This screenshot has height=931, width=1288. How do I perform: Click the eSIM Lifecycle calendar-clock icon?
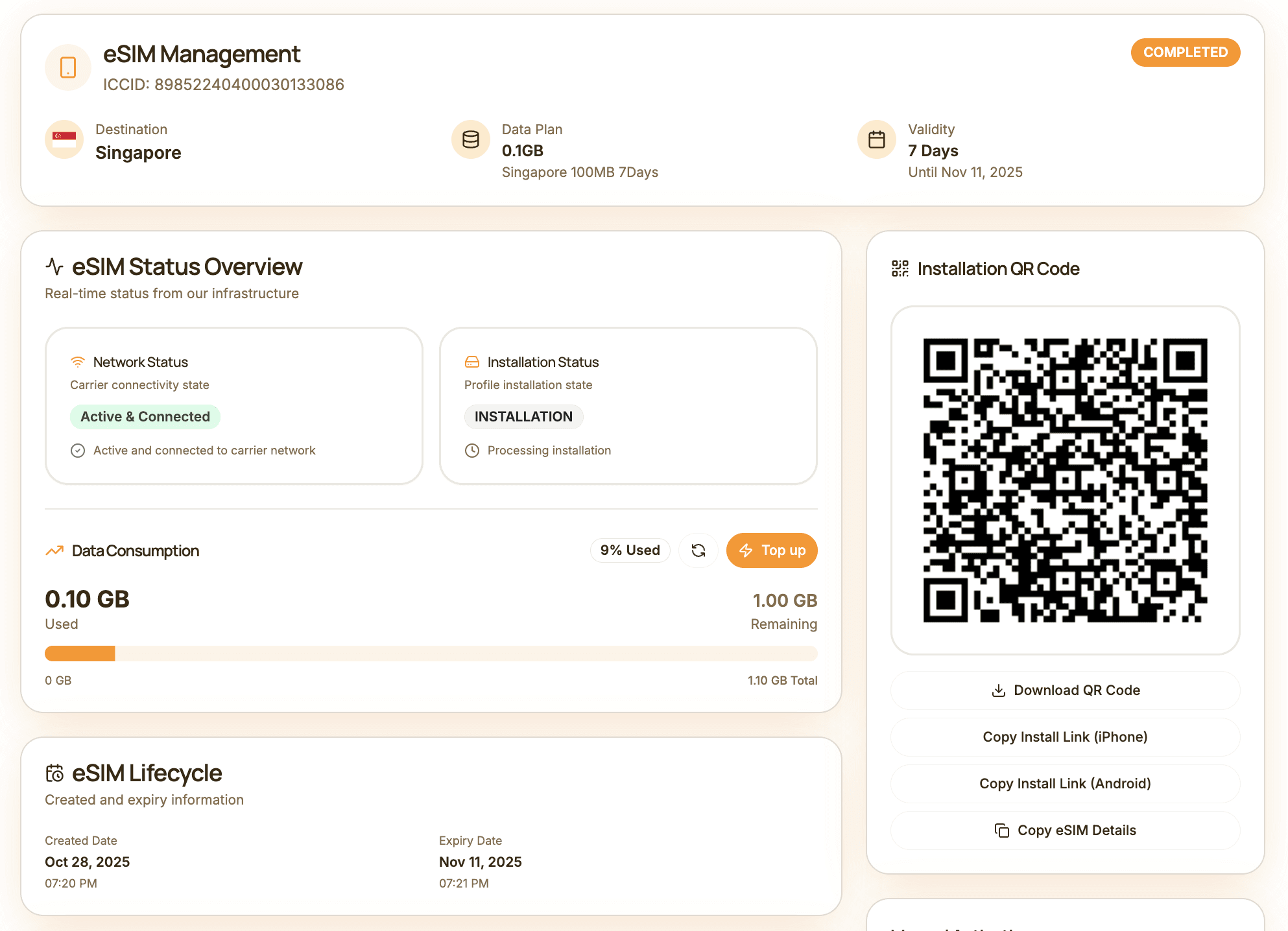coord(54,773)
